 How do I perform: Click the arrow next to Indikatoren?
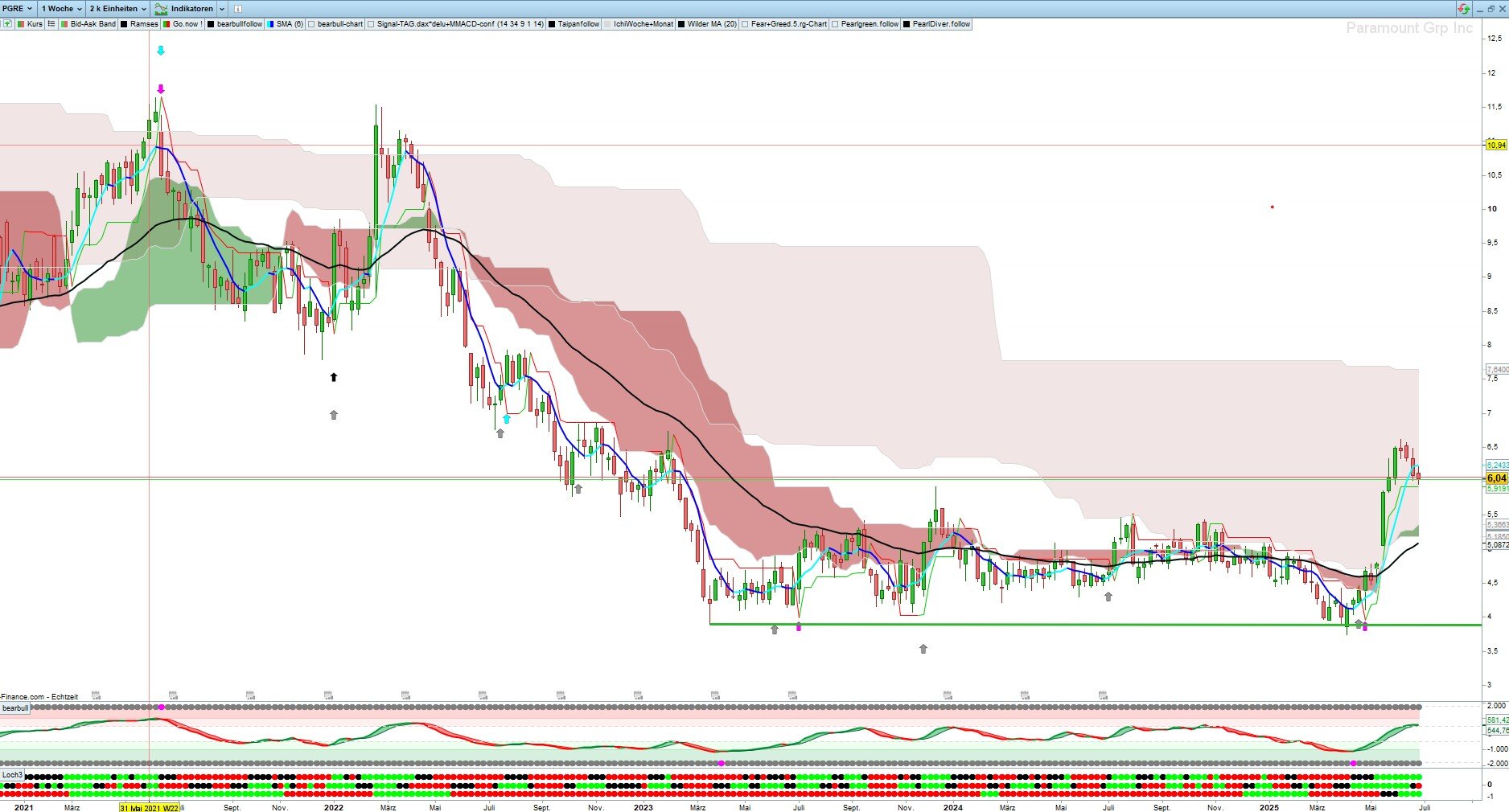pos(222,8)
